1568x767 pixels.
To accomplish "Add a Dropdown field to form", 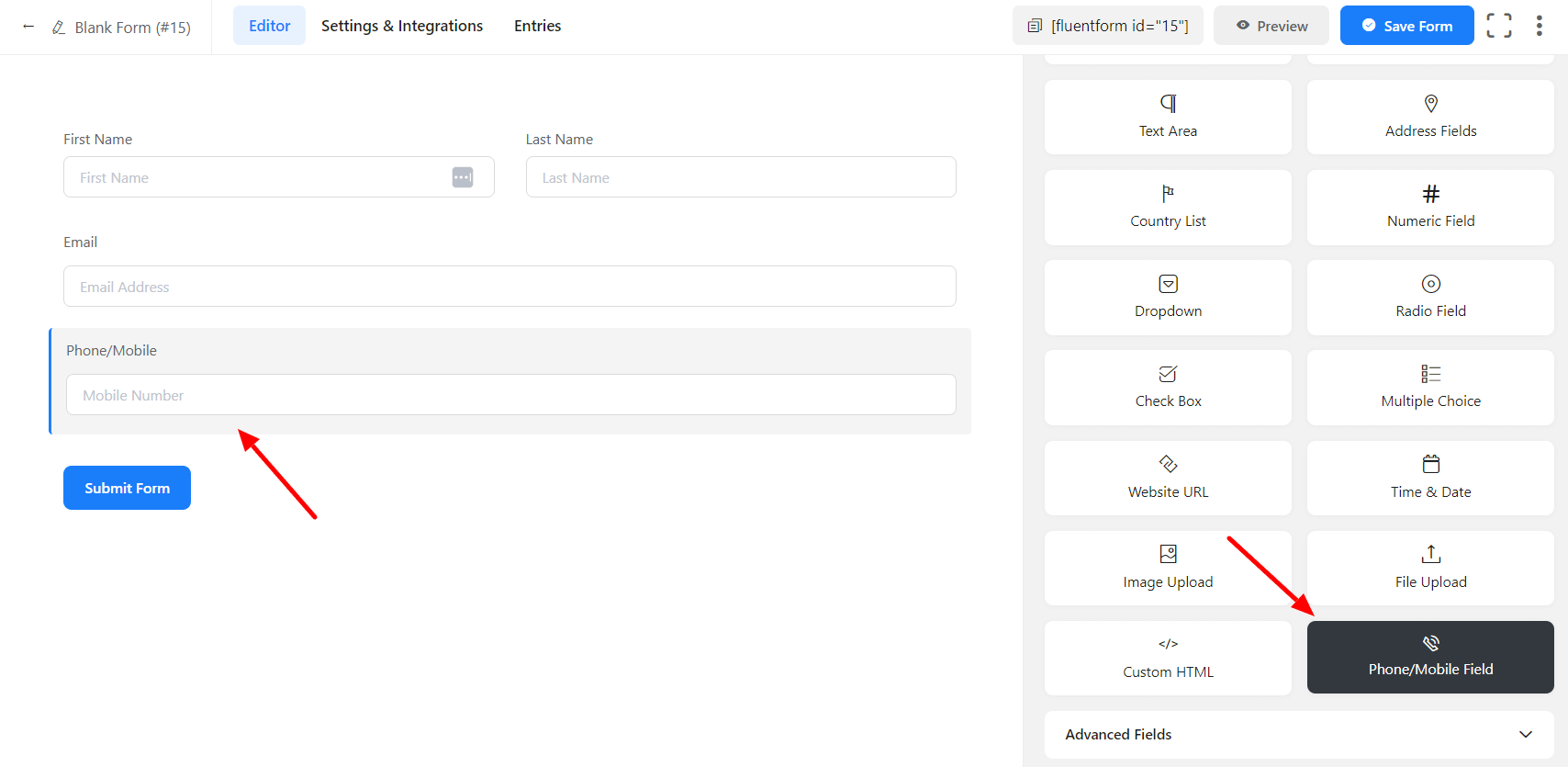I will point(1167,298).
